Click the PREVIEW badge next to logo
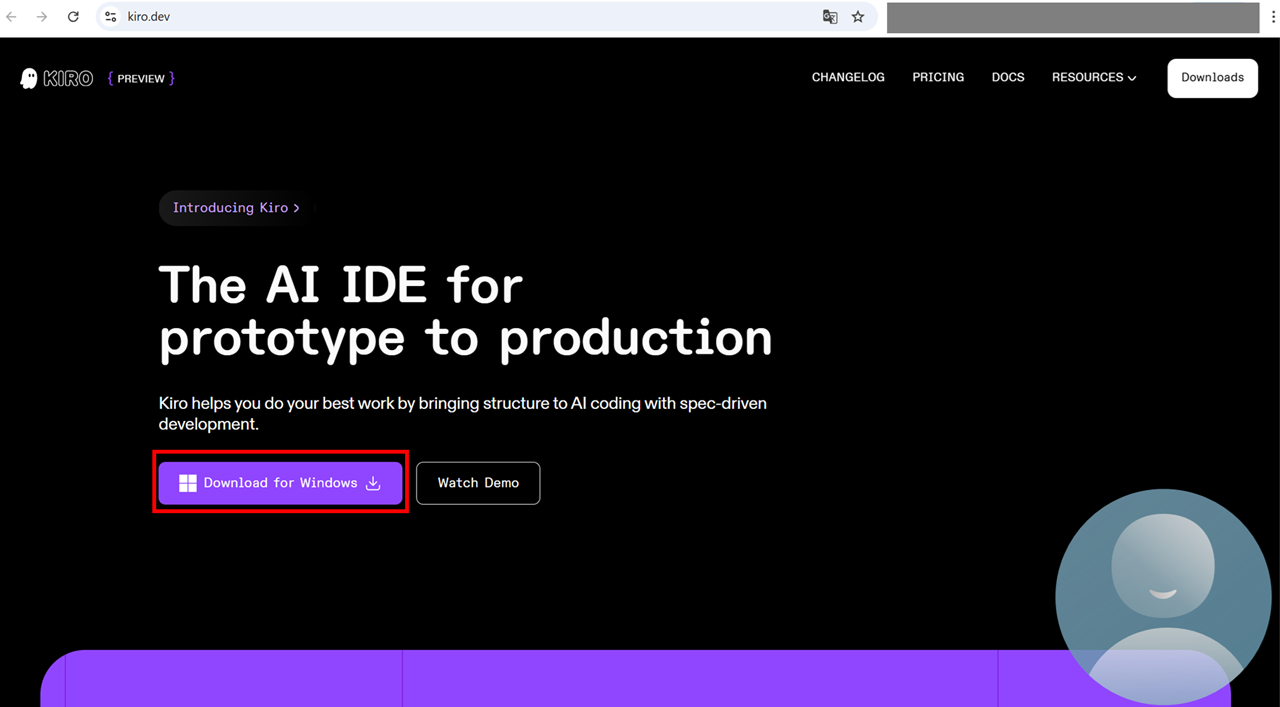Viewport: 1280px width, 707px height. tap(141, 78)
